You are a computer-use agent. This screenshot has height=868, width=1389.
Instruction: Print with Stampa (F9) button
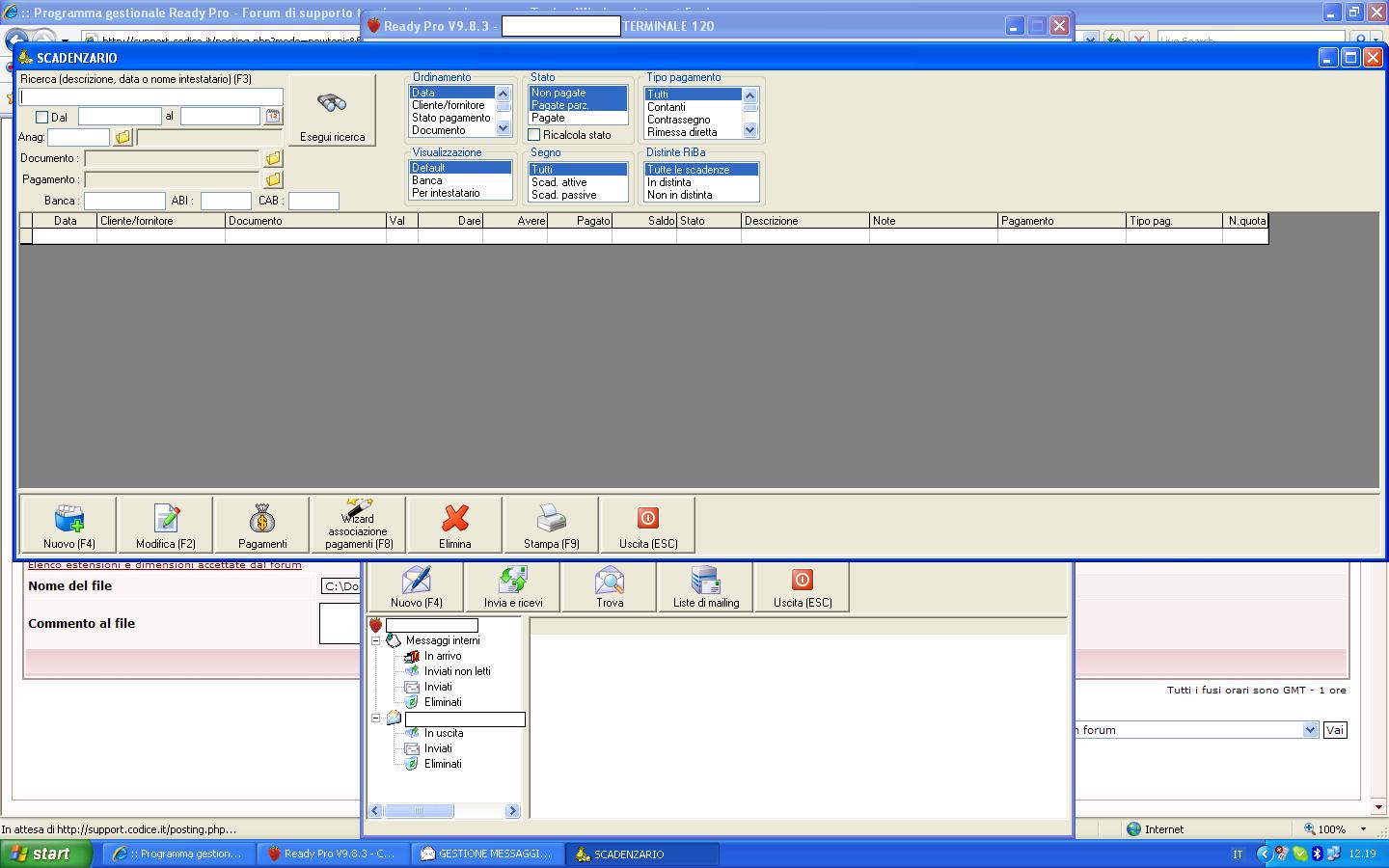coord(551,525)
